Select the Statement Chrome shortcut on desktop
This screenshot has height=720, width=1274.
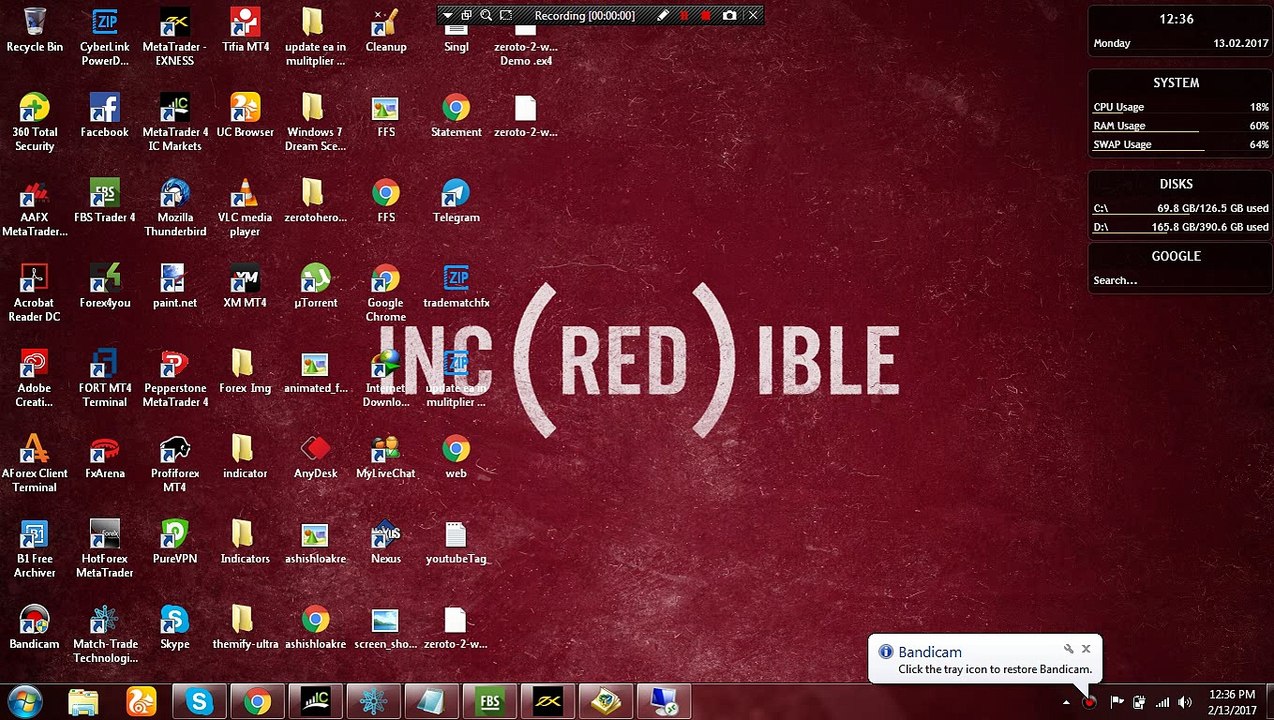coord(456,116)
